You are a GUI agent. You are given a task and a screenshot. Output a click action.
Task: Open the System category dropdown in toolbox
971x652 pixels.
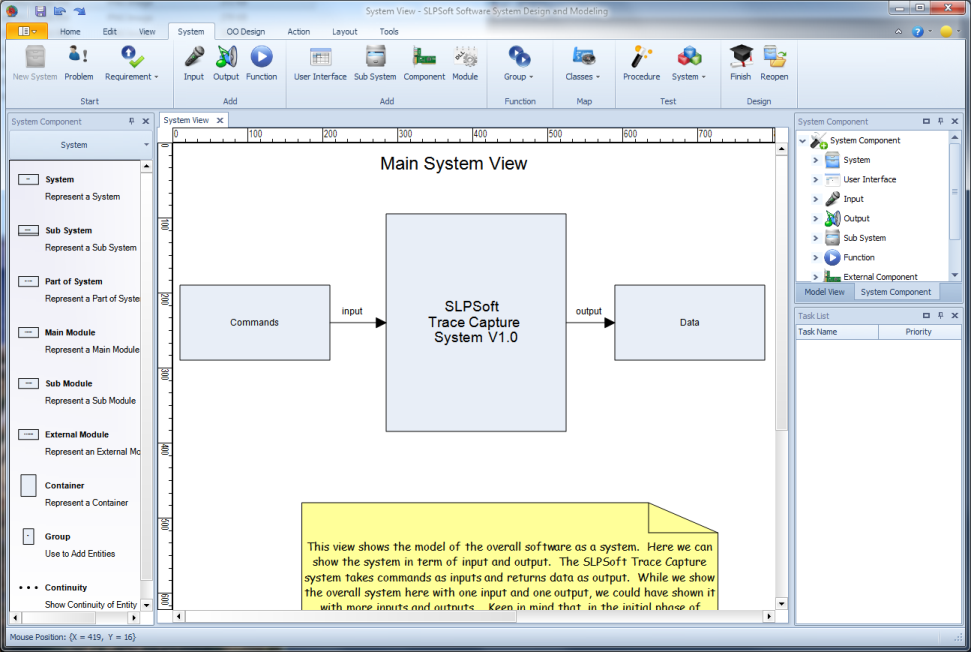click(x=81, y=145)
